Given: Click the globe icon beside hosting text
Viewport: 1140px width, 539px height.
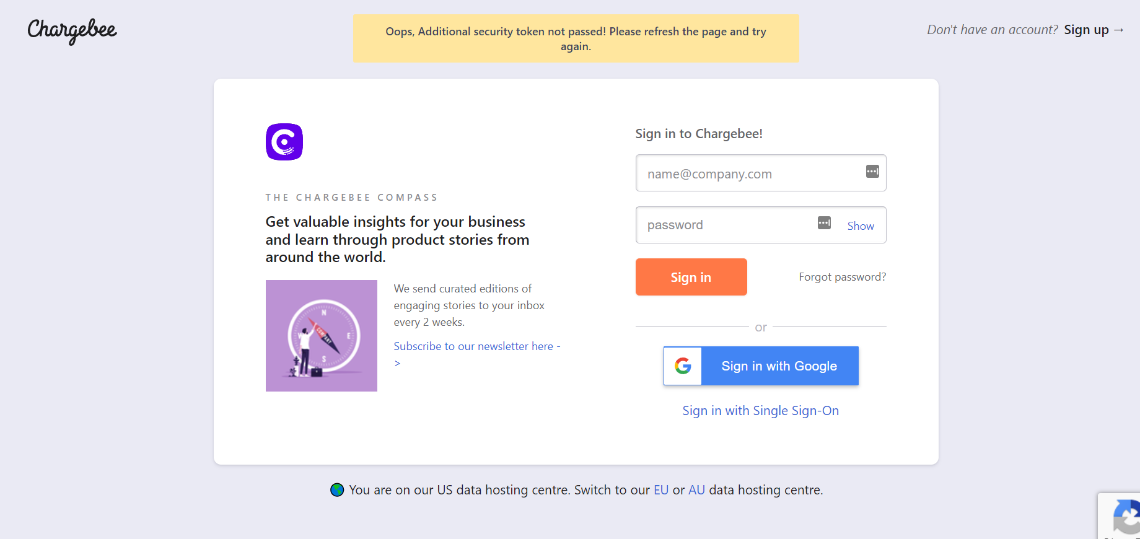Looking at the screenshot, I should (337, 490).
